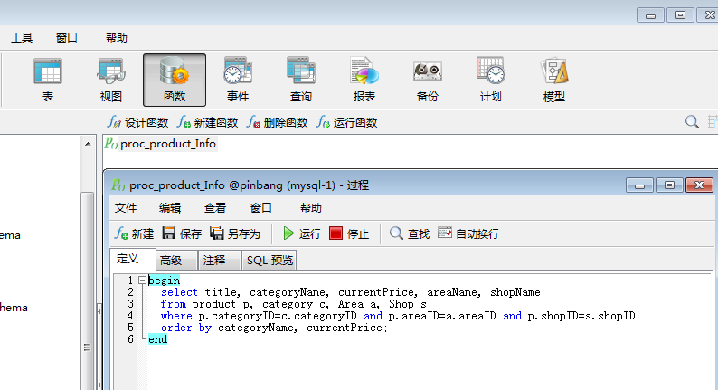718x390 pixels.
Task: Switch to the 高级 (Advanced) tab
Action: pyautogui.click(x=176, y=260)
